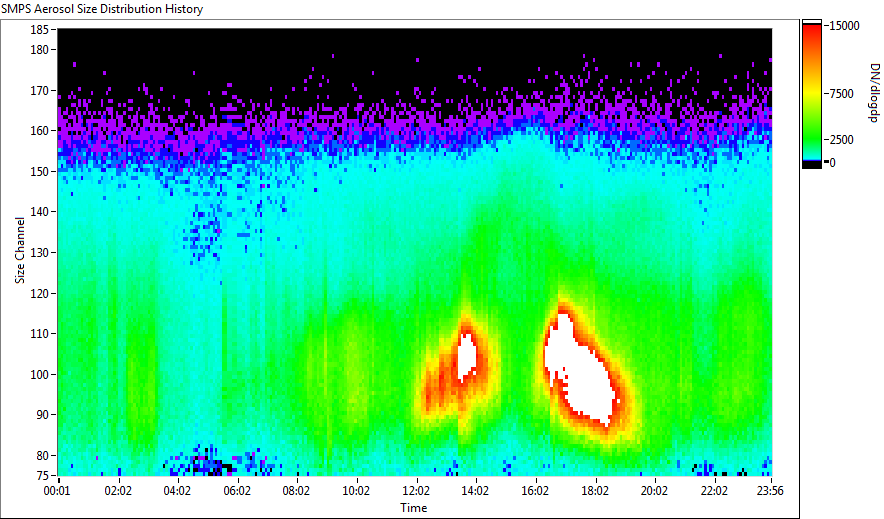Click the 110 size channel axis value
This screenshot has width=884, height=519.
40,334
